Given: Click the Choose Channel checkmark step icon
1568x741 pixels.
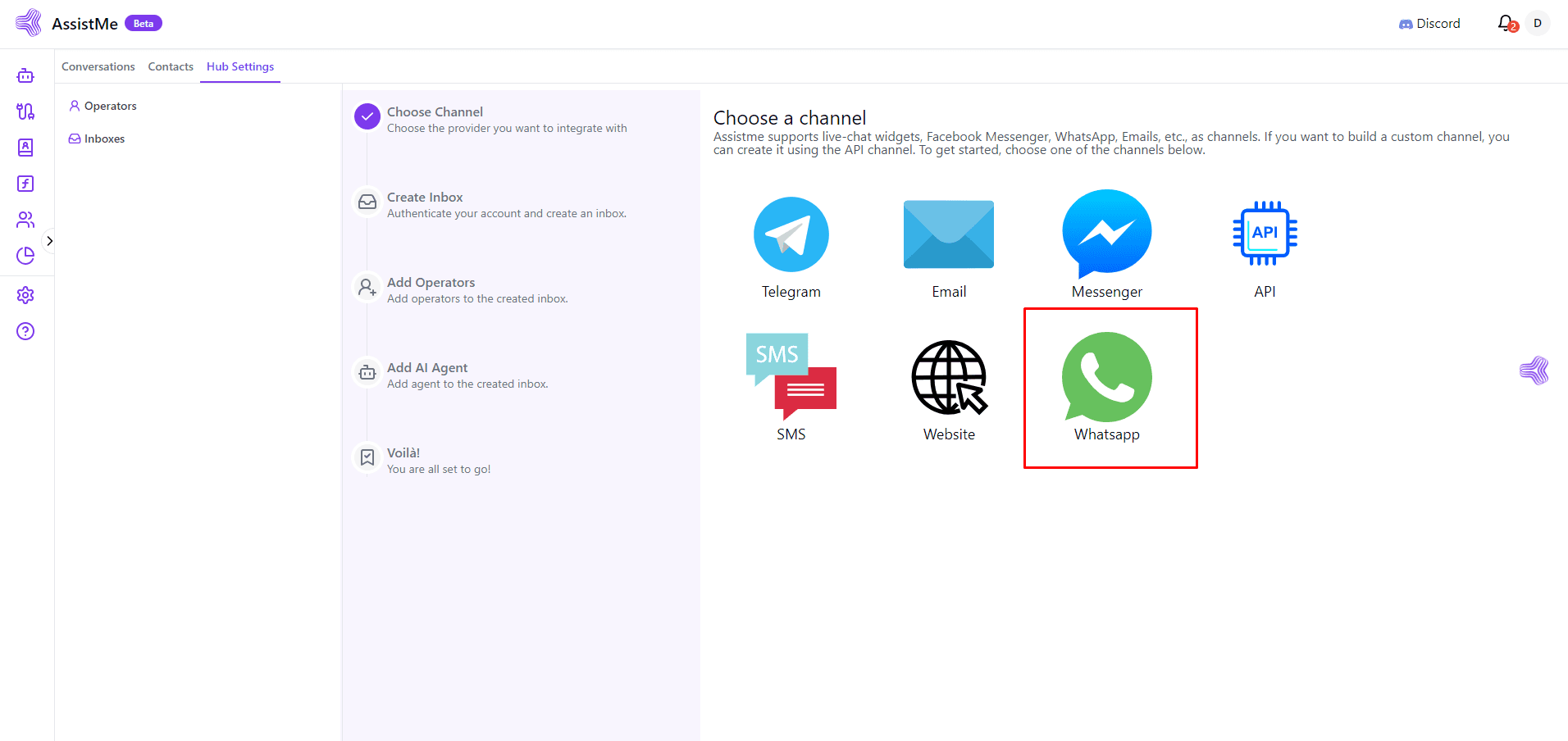Looking at the screenshot, I should pyautogui.click(x=367, y=116).
